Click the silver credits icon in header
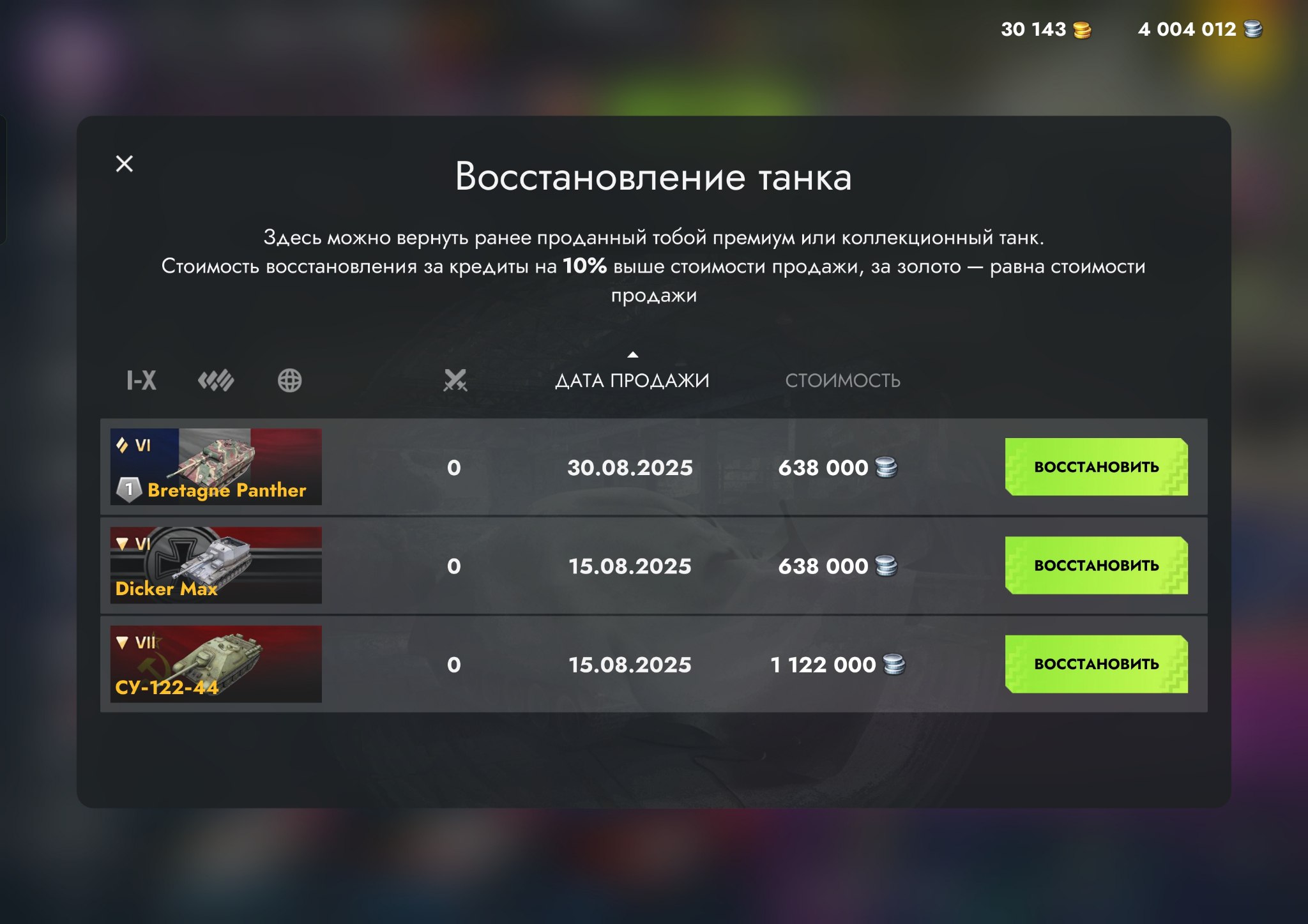 1253,29
